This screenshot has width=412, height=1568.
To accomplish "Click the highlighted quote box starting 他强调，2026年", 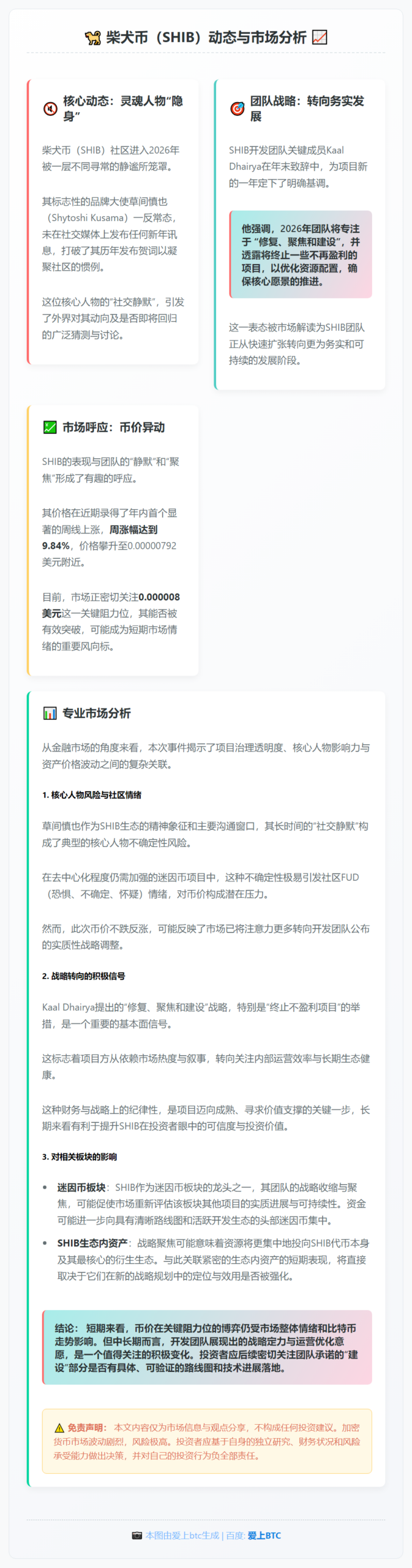I will 301,254.
